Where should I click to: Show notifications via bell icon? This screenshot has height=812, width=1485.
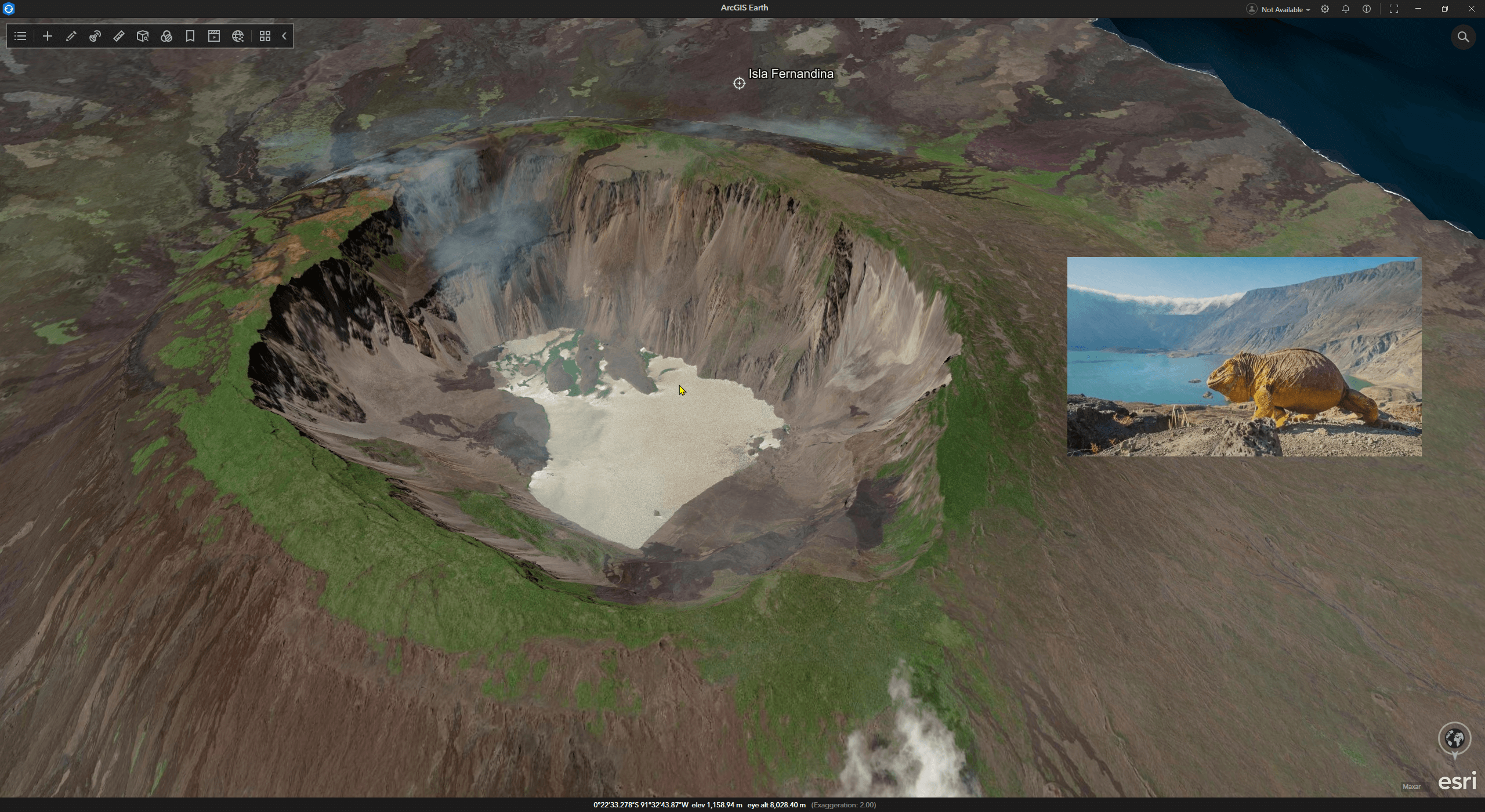pos(1346,9)
